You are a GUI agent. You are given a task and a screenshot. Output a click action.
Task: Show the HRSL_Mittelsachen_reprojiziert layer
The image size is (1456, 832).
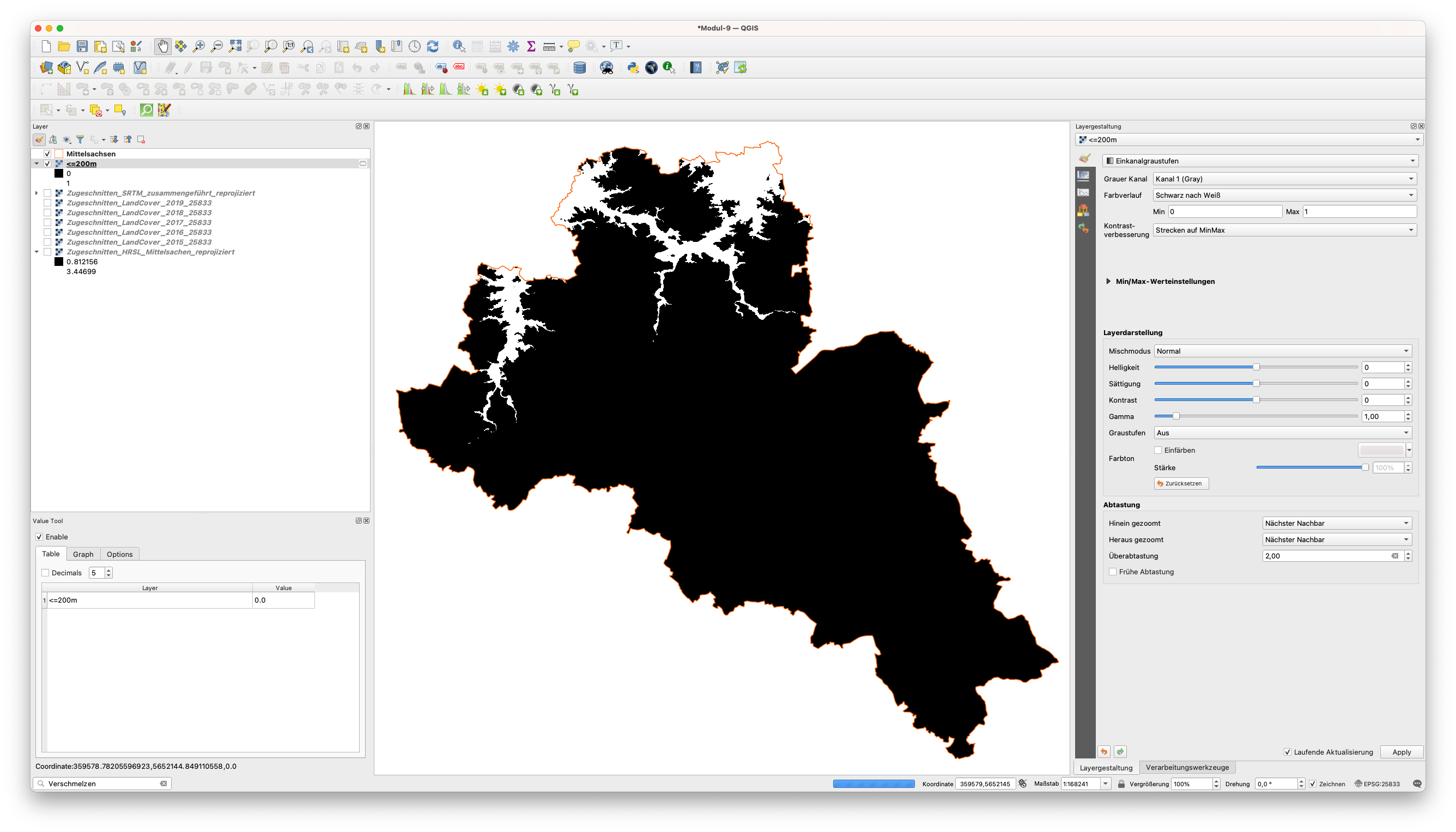pyautogui.click(x=47, y=251)
